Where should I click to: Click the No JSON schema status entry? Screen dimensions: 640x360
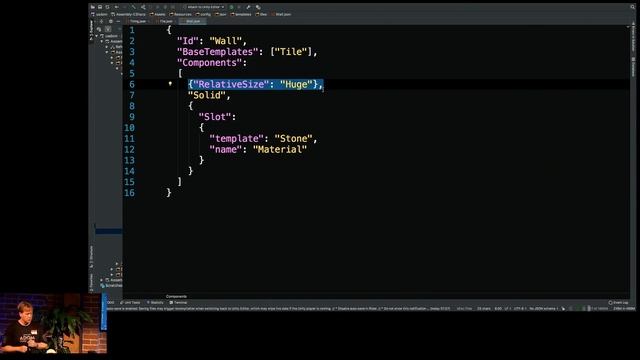543,309
